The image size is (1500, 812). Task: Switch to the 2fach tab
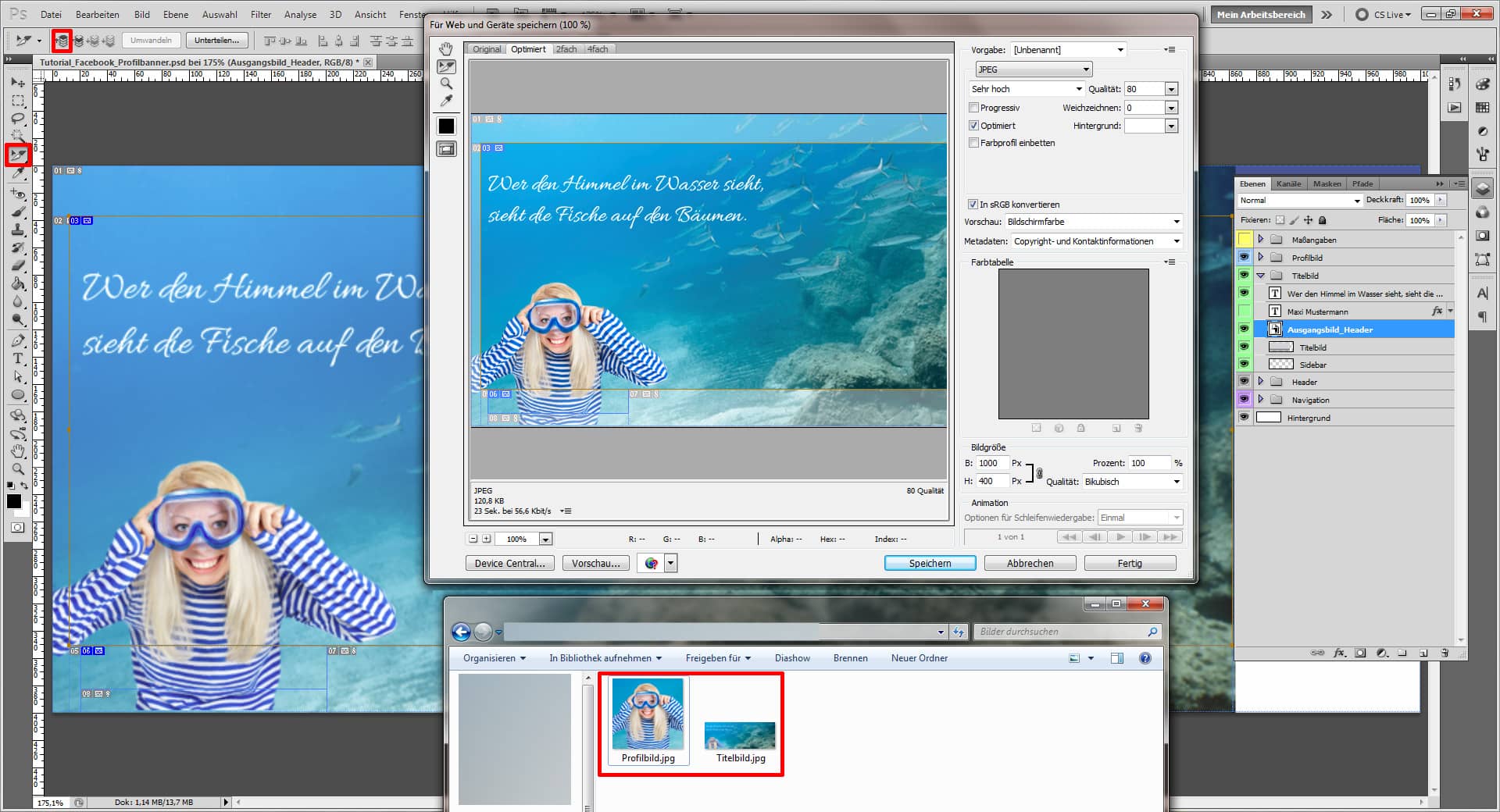point(566,48)
